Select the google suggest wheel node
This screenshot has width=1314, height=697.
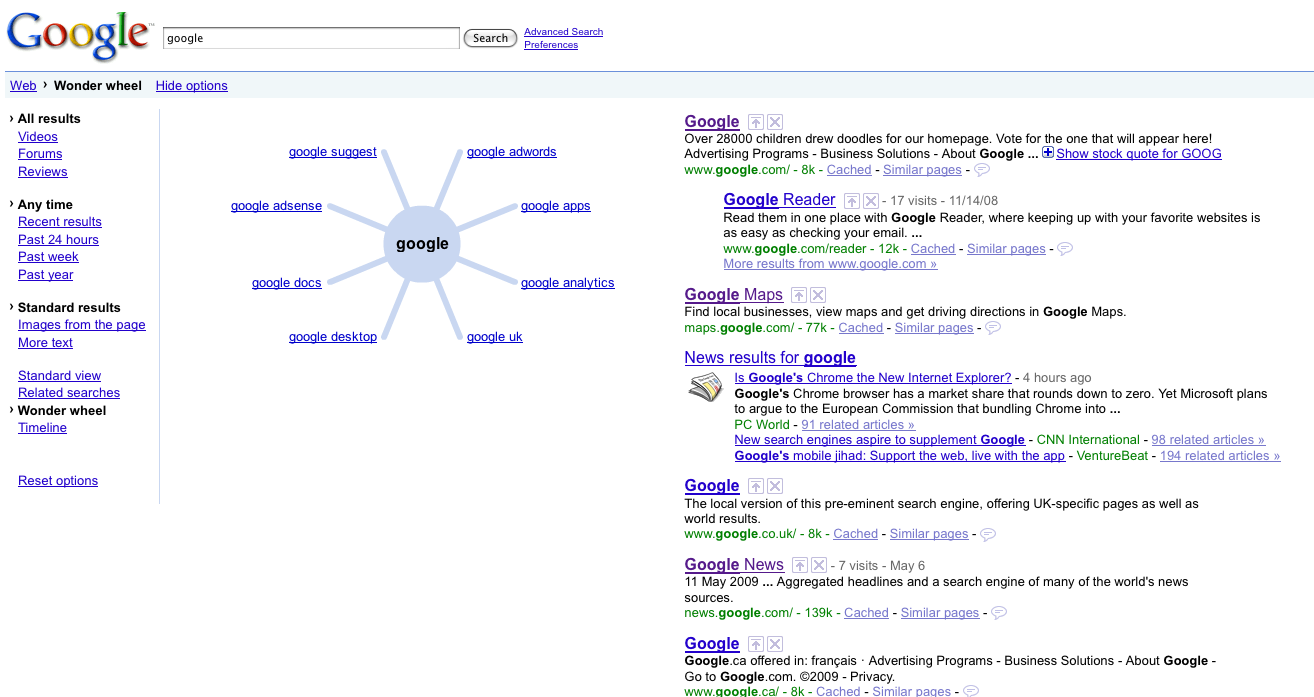pyautogui.click(x=333, y=152)
